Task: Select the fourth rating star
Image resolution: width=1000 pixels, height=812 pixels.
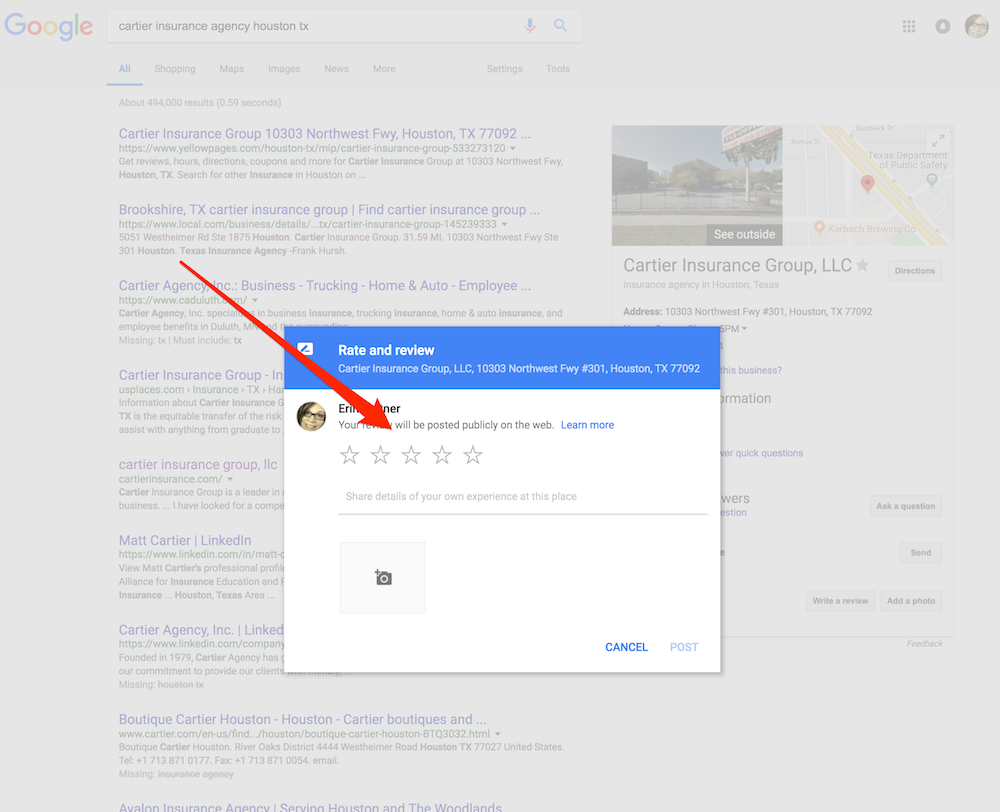Action: click(x=442, y=455)
